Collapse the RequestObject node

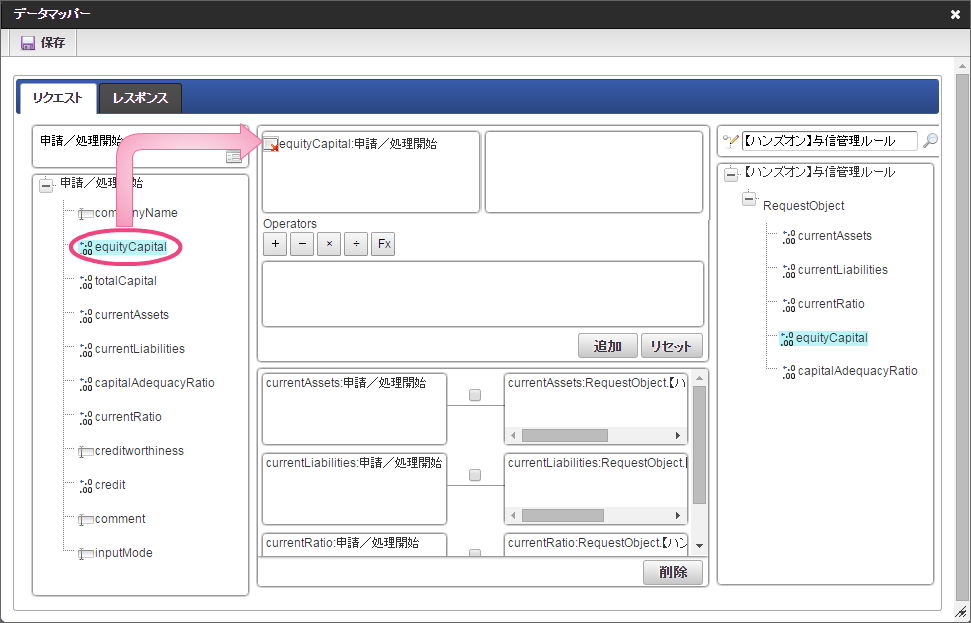click(x=749, y=199)
